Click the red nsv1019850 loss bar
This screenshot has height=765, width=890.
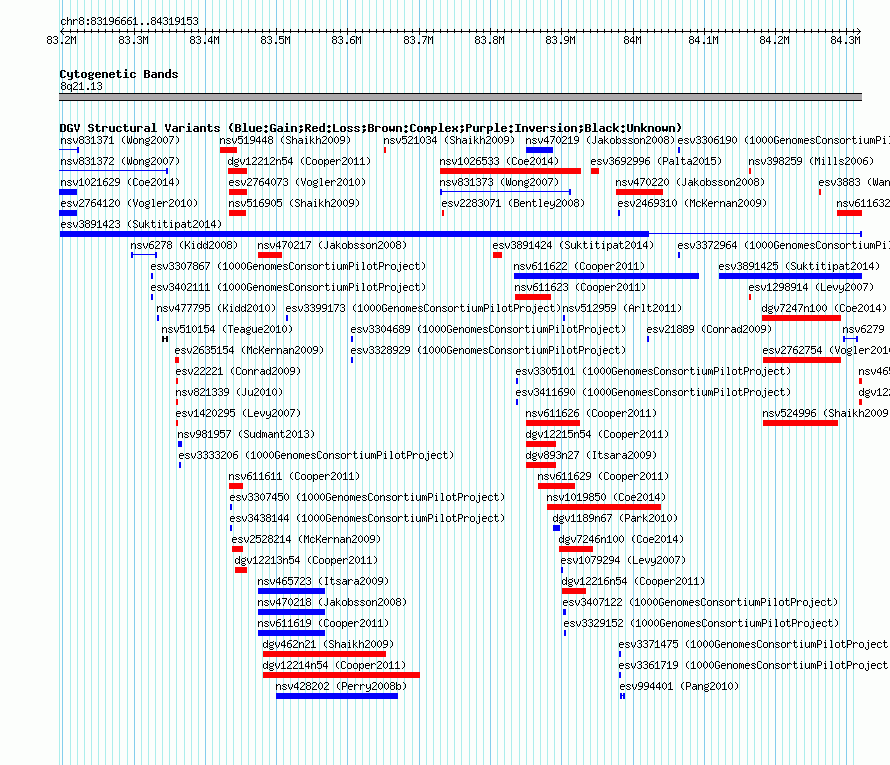click(x=604, y=507)
